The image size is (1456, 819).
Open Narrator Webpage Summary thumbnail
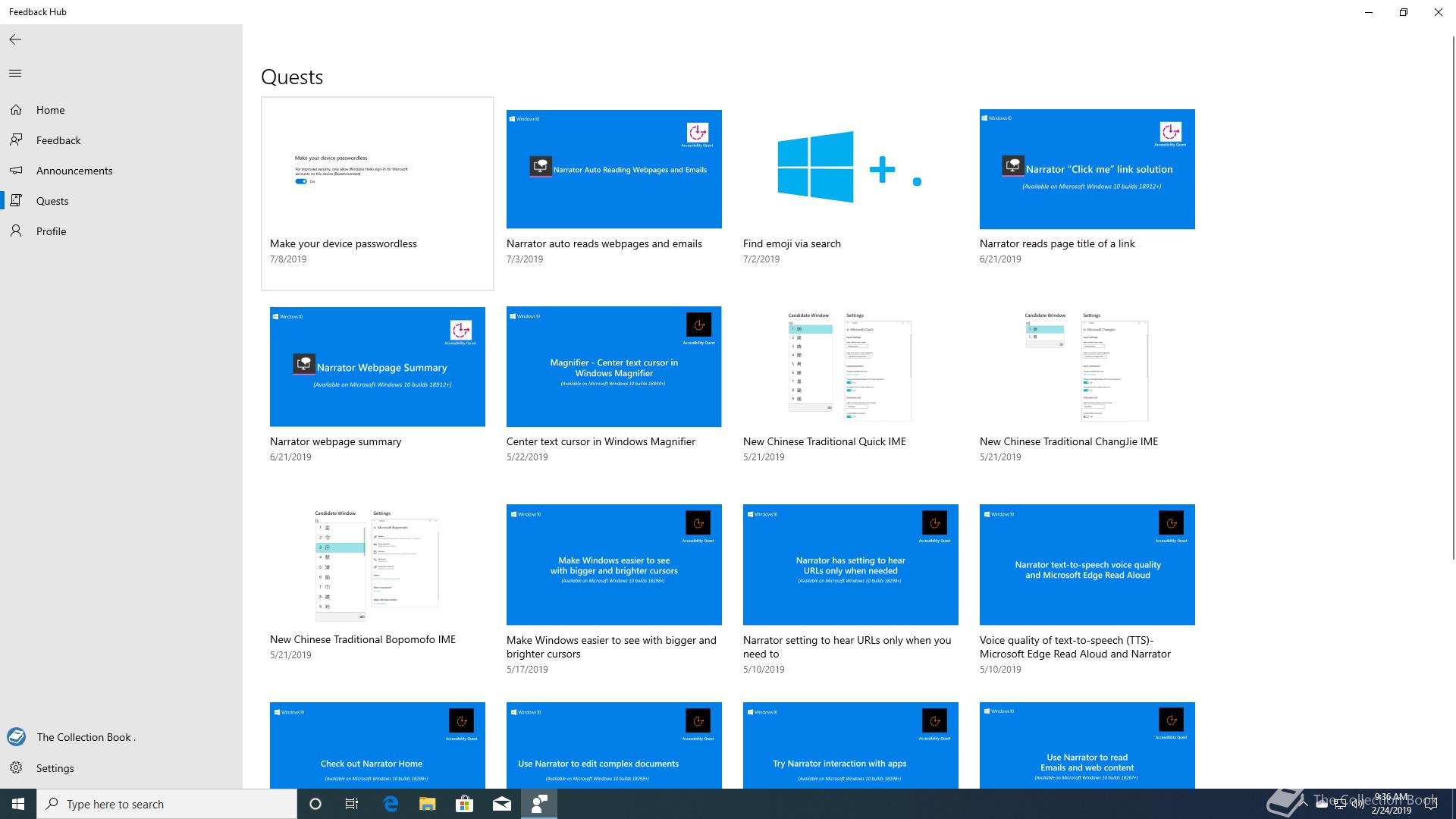tap(378, 367)
